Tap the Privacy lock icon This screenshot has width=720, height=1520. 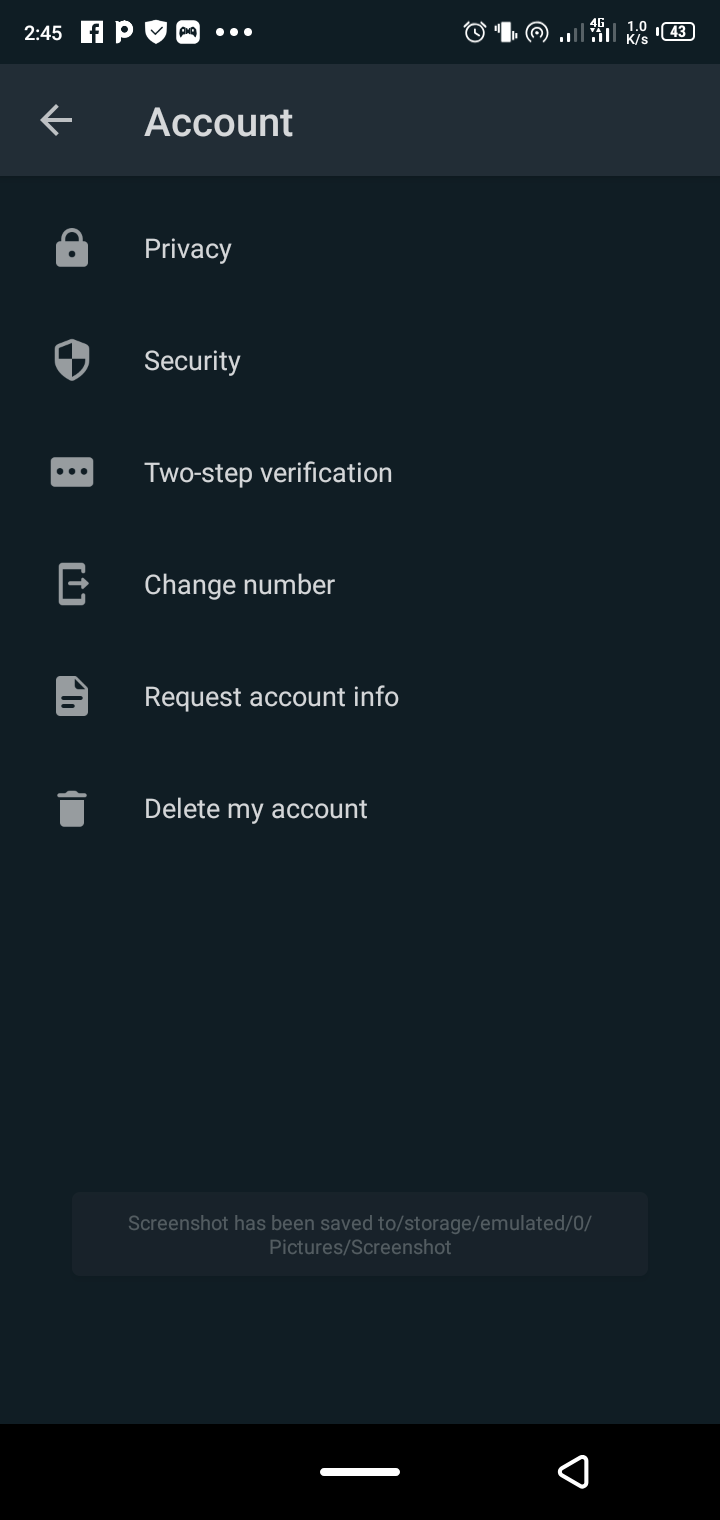[72, 248]
